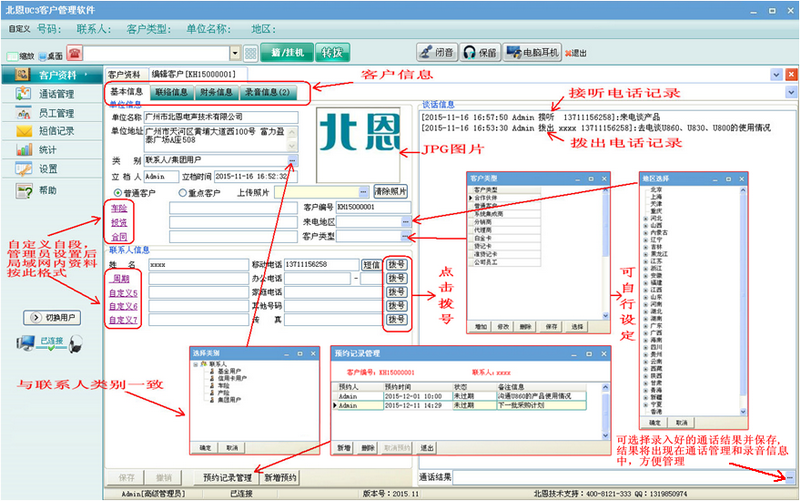Viewport: 800px width, 501px height.
Task: Click the 地区选择 window vertical scrollbar
Action: pyautogui.click(x=743, y=301)
